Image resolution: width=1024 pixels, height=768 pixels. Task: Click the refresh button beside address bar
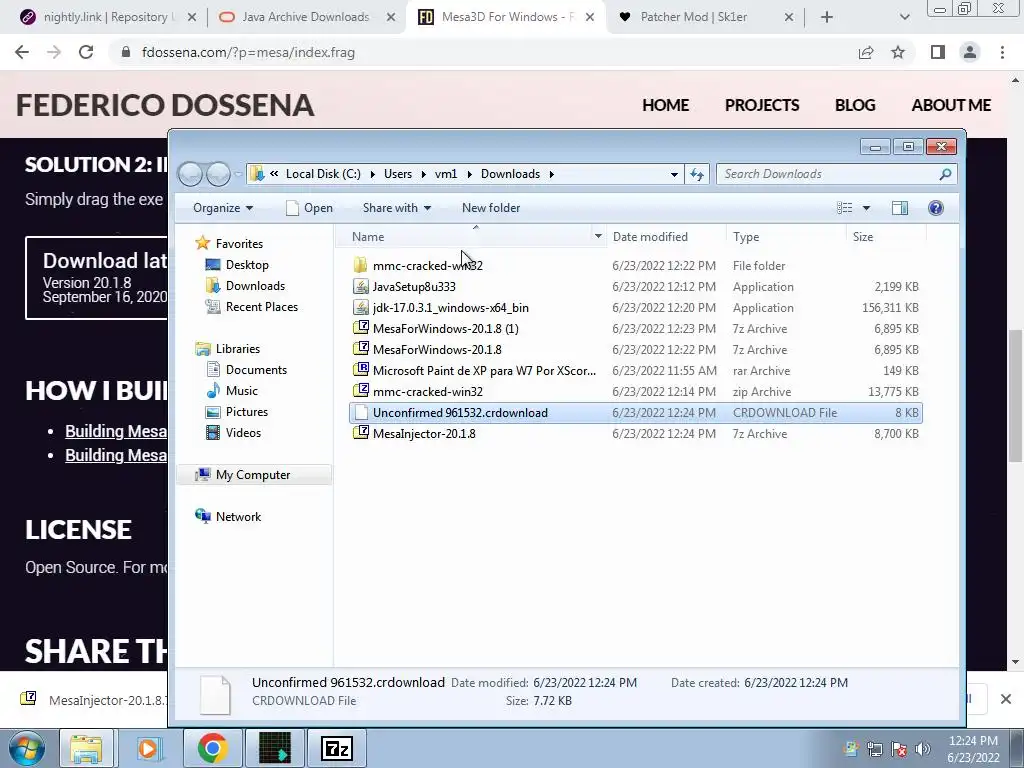click(697, 174)
